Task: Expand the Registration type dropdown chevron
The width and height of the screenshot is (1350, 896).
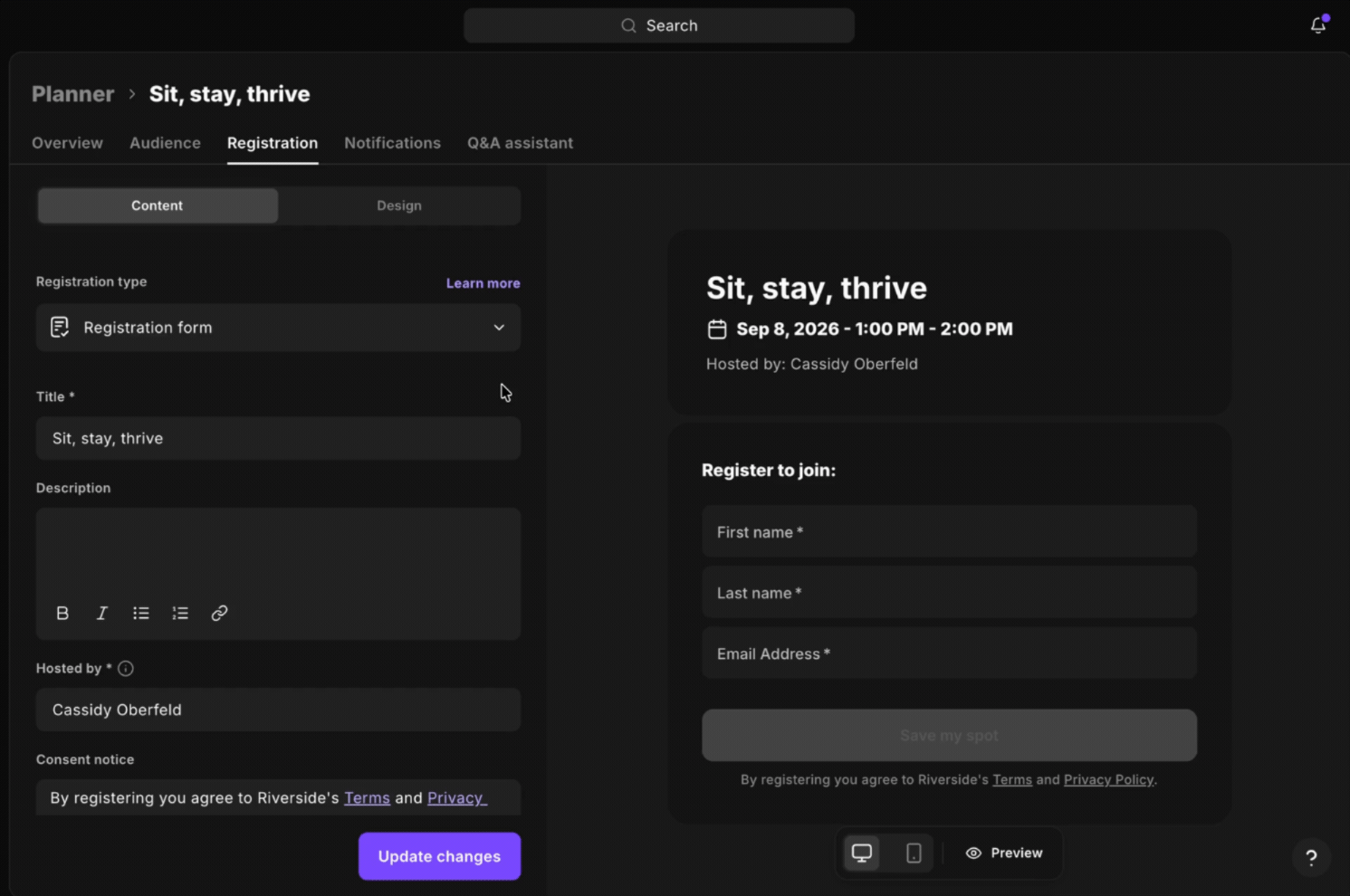Action: [499, 328]
